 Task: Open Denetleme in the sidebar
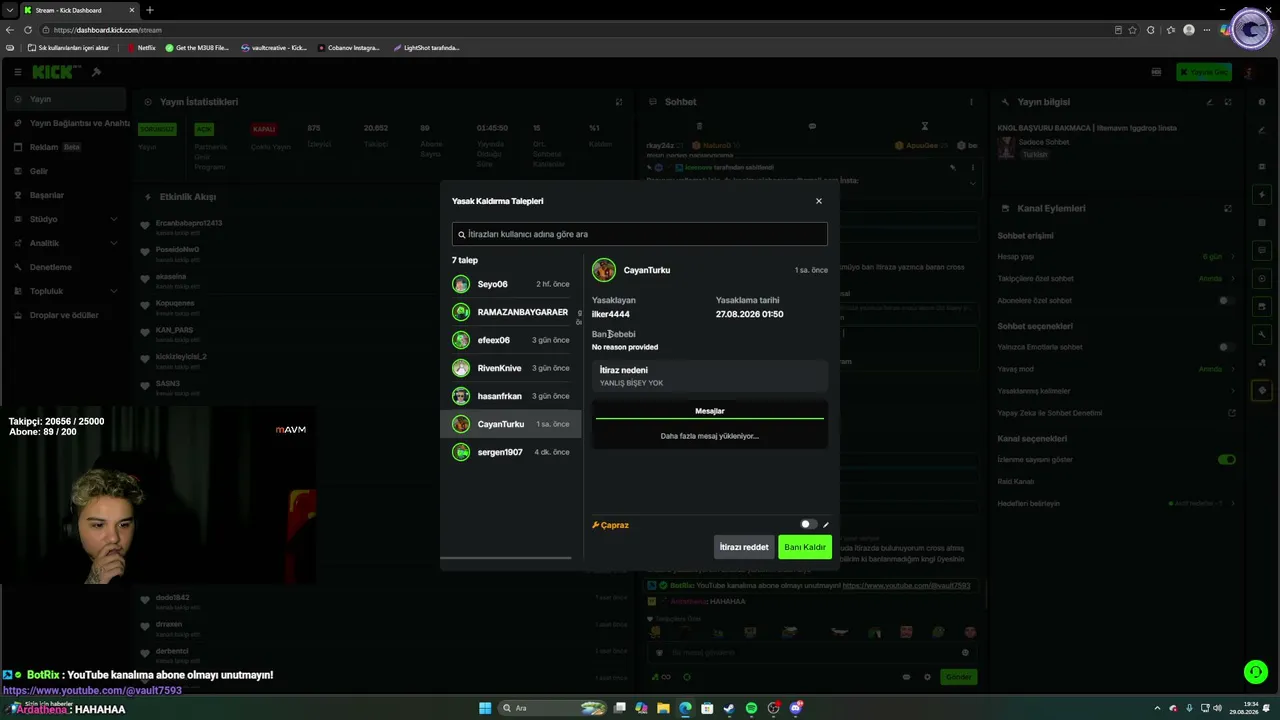click(66, 267)
